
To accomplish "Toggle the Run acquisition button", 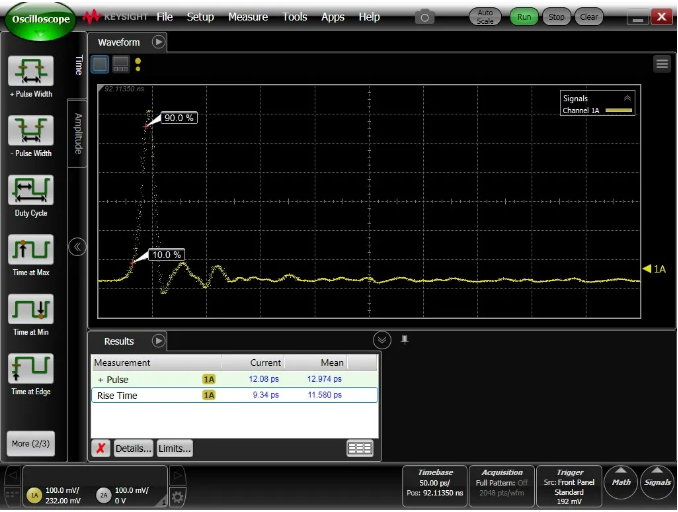I will click(522, 17).
